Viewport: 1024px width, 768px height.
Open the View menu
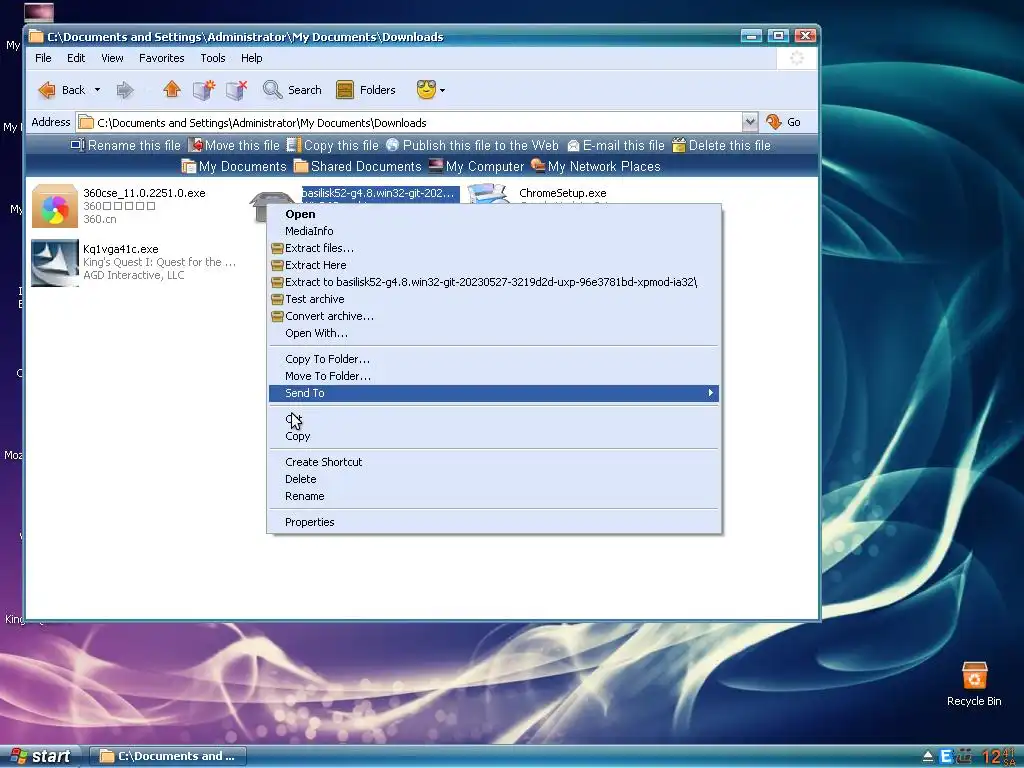pyautogui.click(x=112, y=58)
